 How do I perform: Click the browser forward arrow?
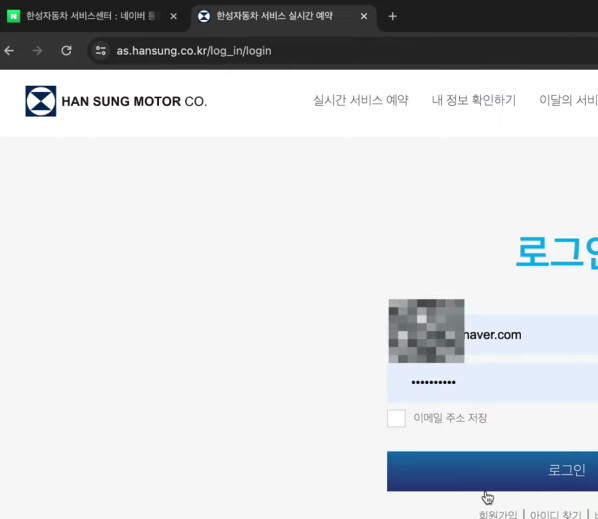click(x=37, y=51)
